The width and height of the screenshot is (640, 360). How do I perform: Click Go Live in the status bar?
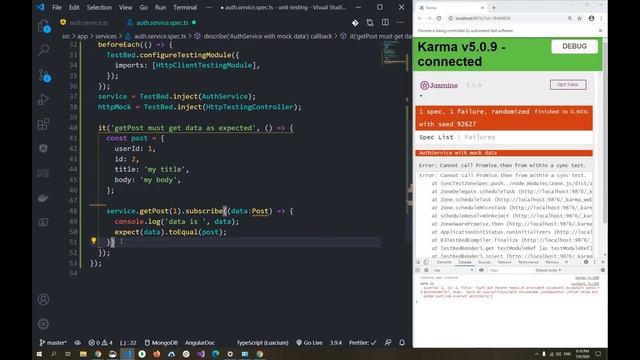(309, 343)
